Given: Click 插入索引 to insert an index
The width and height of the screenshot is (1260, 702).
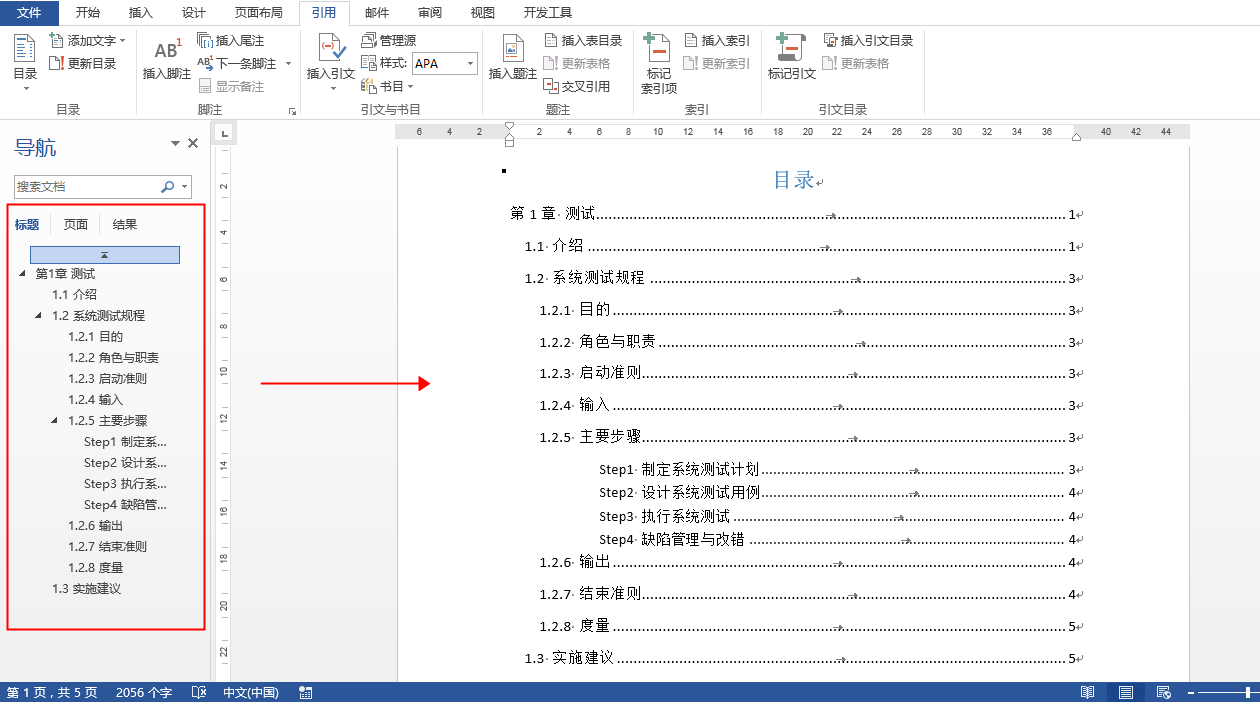Looking at the screenshot, I should pos(717,41).
